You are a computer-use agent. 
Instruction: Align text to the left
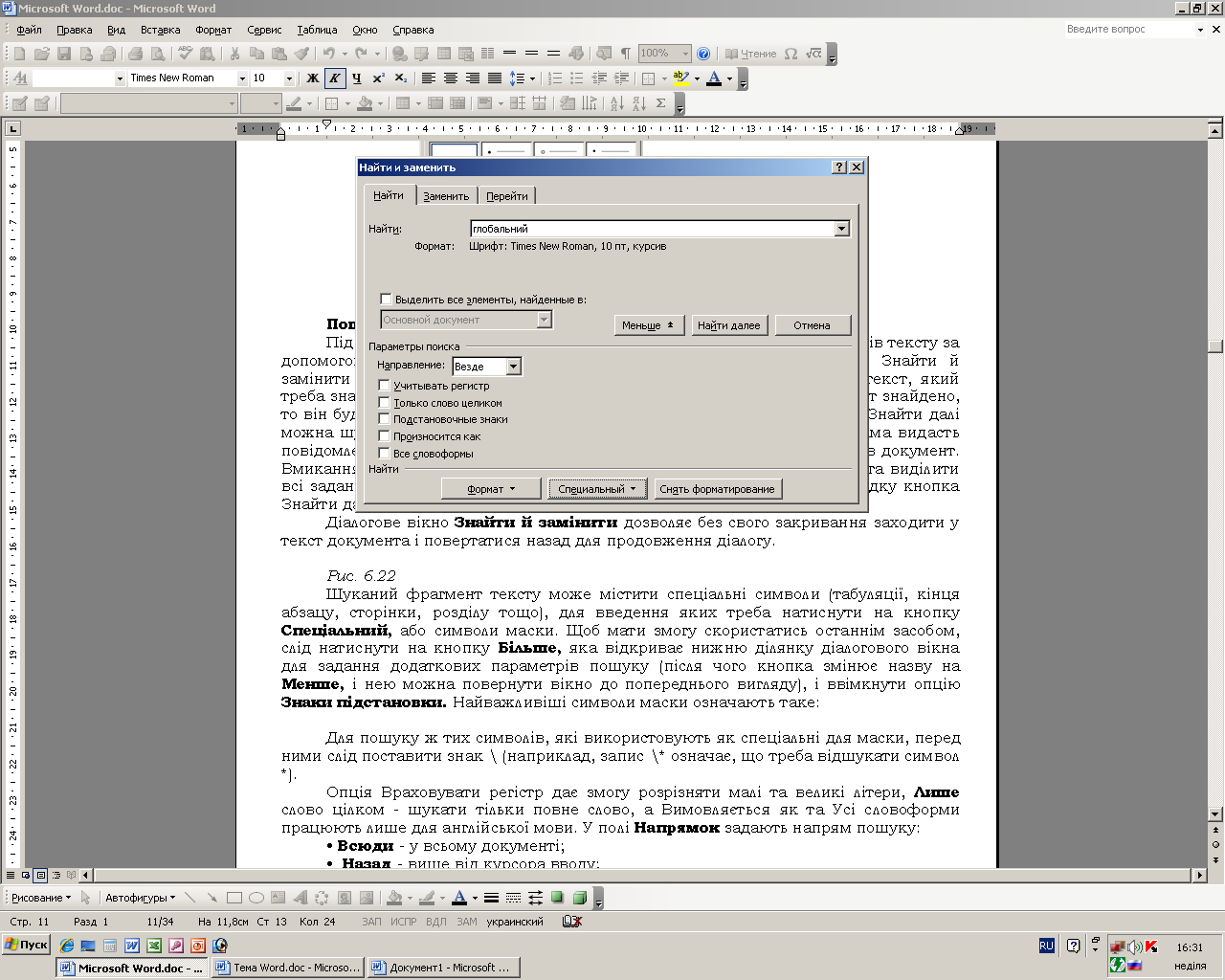pos(429,78)
